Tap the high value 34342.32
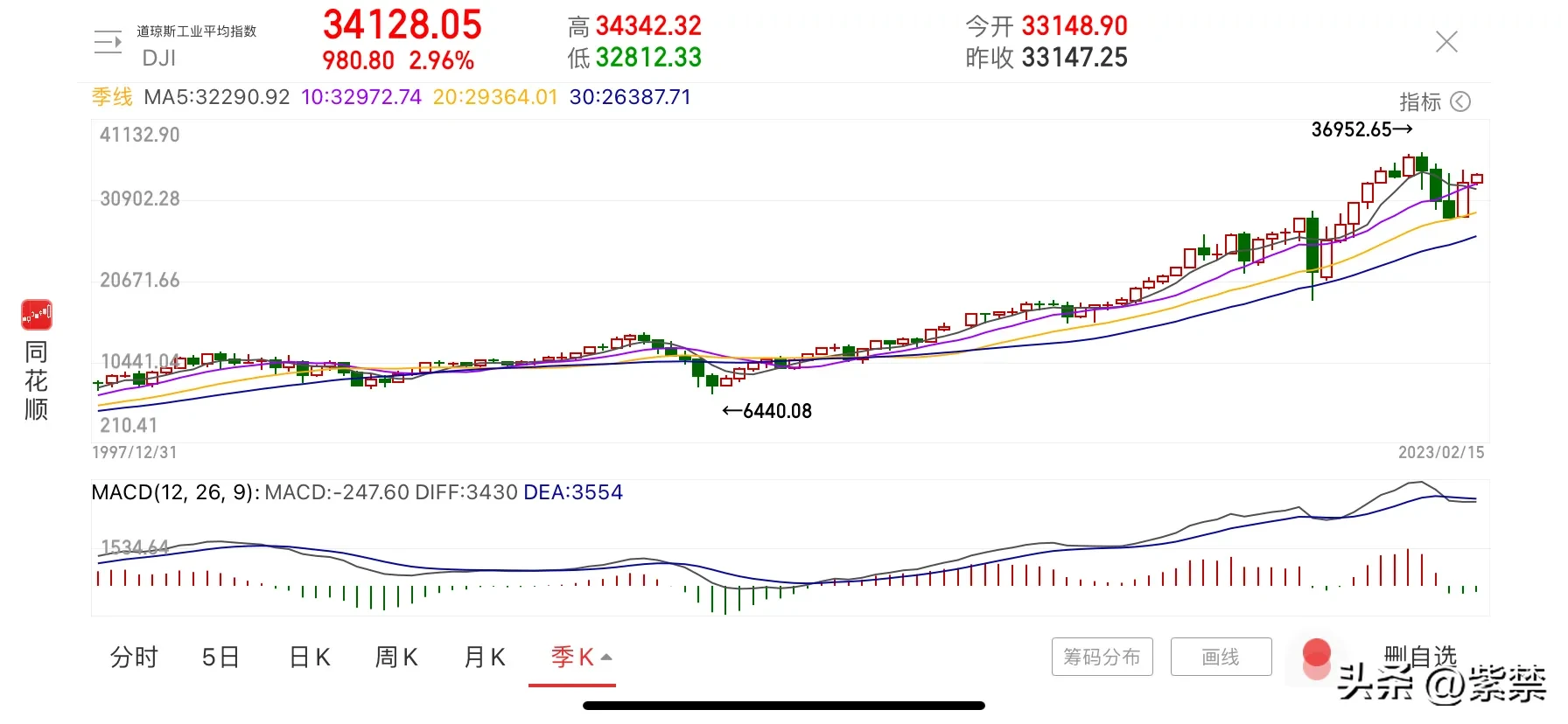This screenshot has width=1568, height=724. 648,26
